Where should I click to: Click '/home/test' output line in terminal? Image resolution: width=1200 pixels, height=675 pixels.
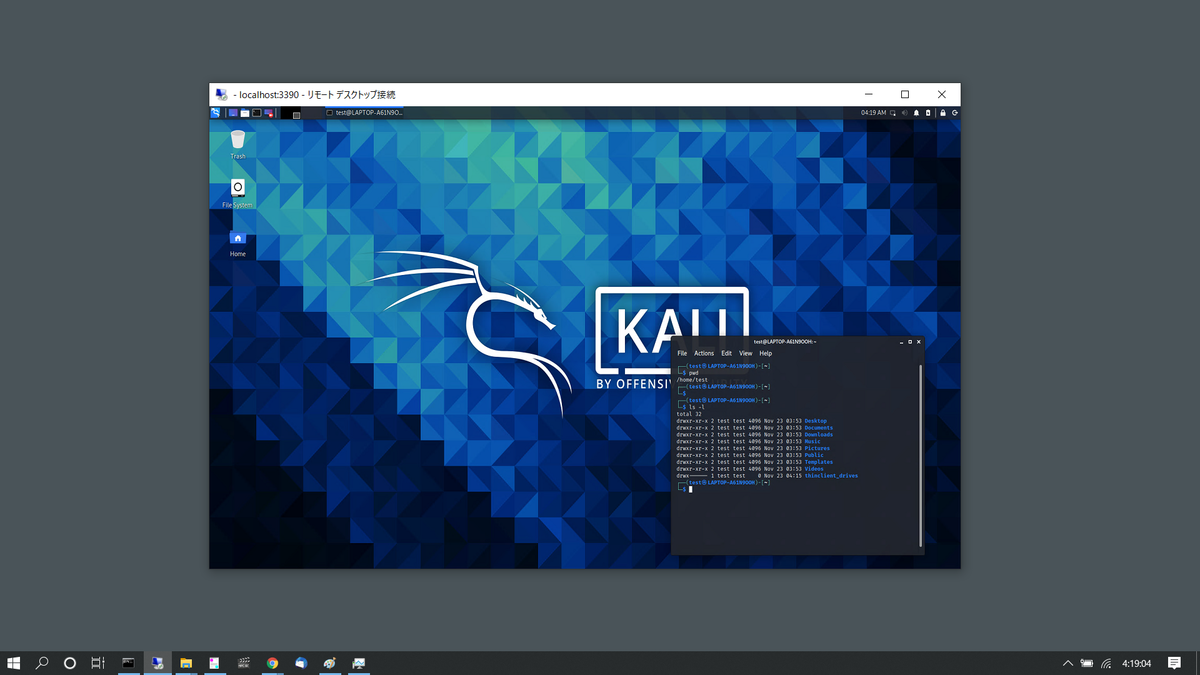[692, 380]
